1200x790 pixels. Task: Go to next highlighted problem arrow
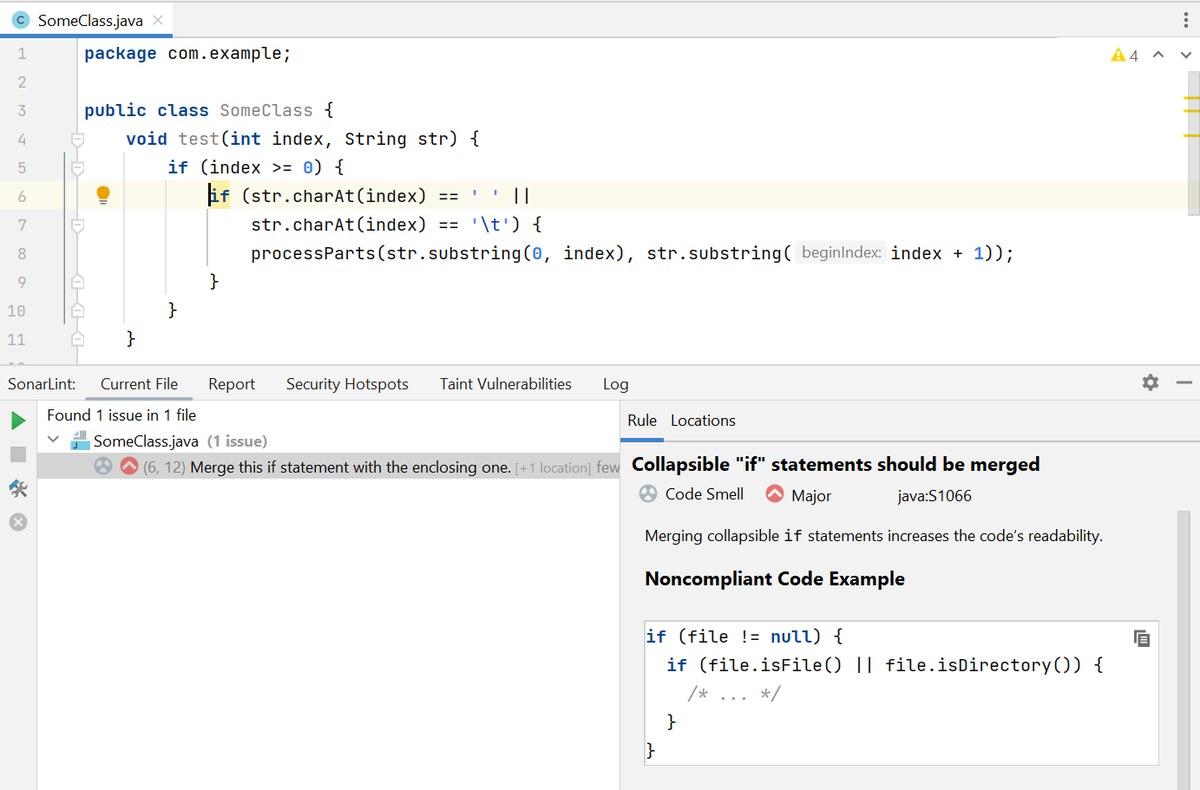coord(1185,55)
